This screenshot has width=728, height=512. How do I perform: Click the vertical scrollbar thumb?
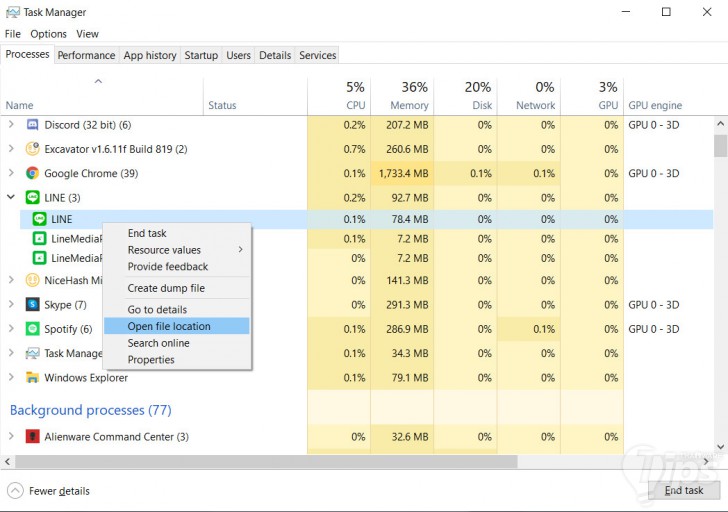click(721, 146)
